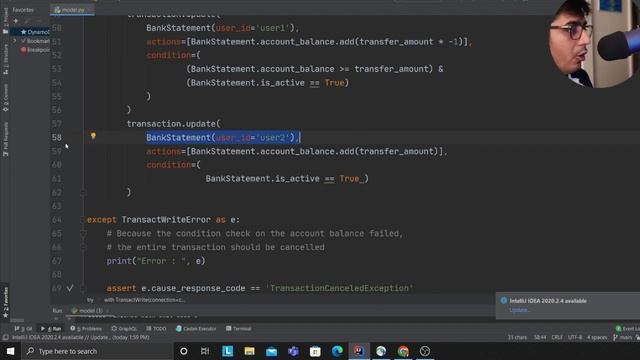
Task: Click the print call on line 67
Action: pyautogui.click(x=119, y=261)
